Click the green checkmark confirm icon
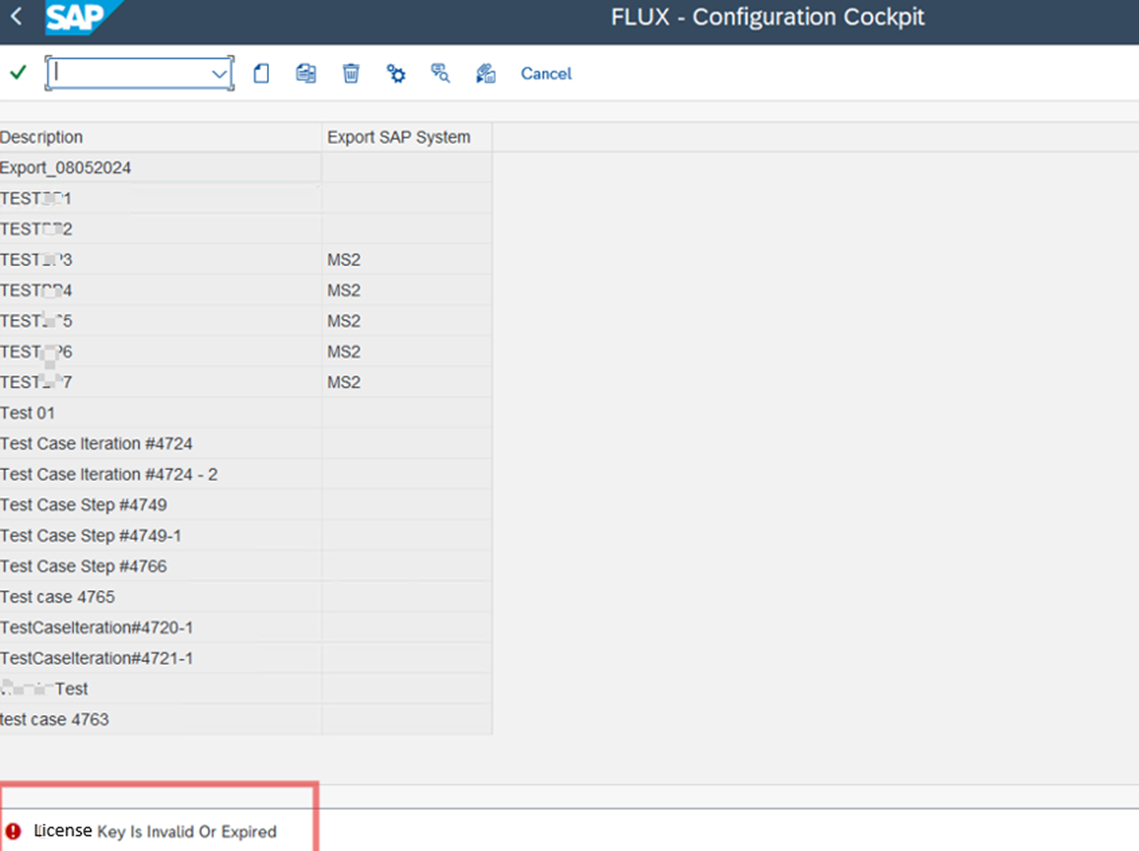This screenshot has width=1139, height=851. [x=18, y=73]
